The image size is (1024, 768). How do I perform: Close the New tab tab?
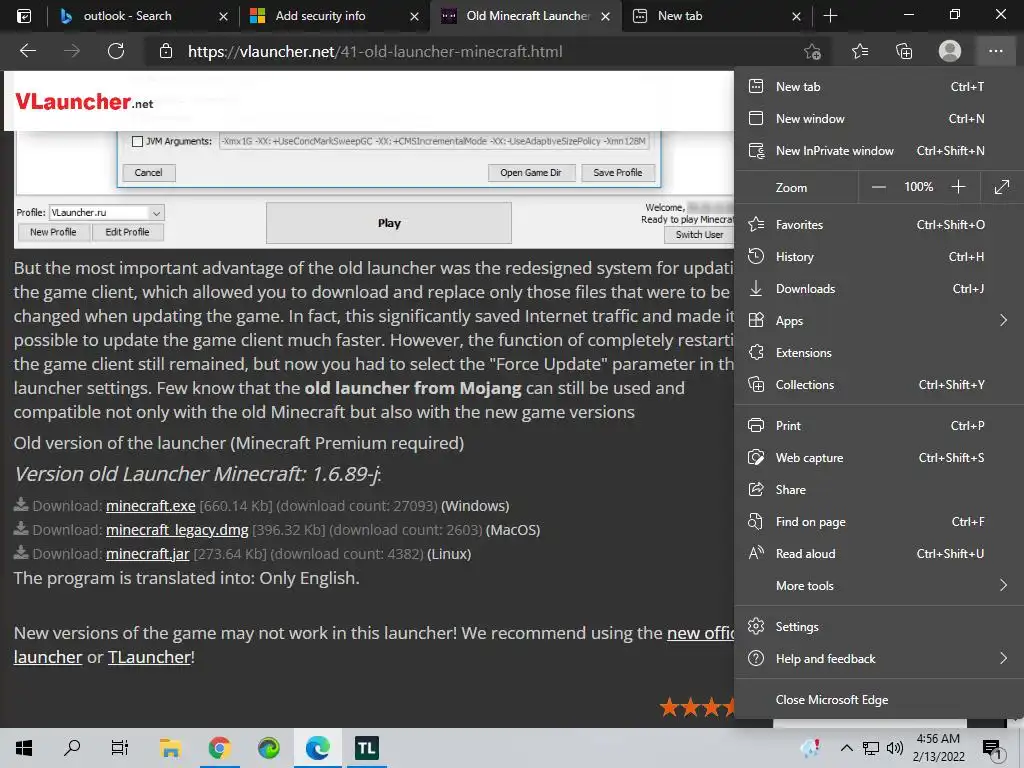coord(796,16)
